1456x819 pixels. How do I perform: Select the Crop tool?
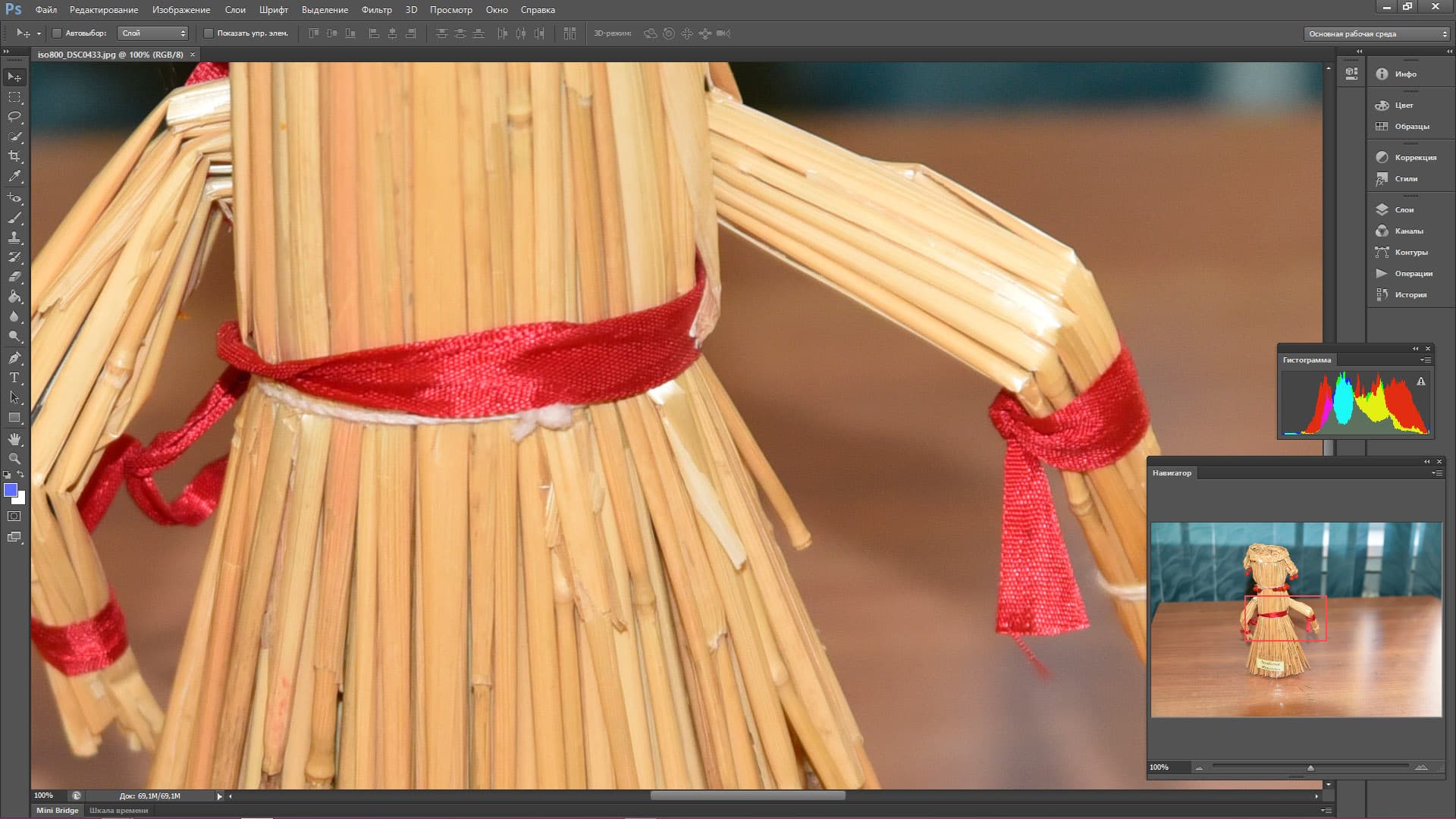pos(14,156)
